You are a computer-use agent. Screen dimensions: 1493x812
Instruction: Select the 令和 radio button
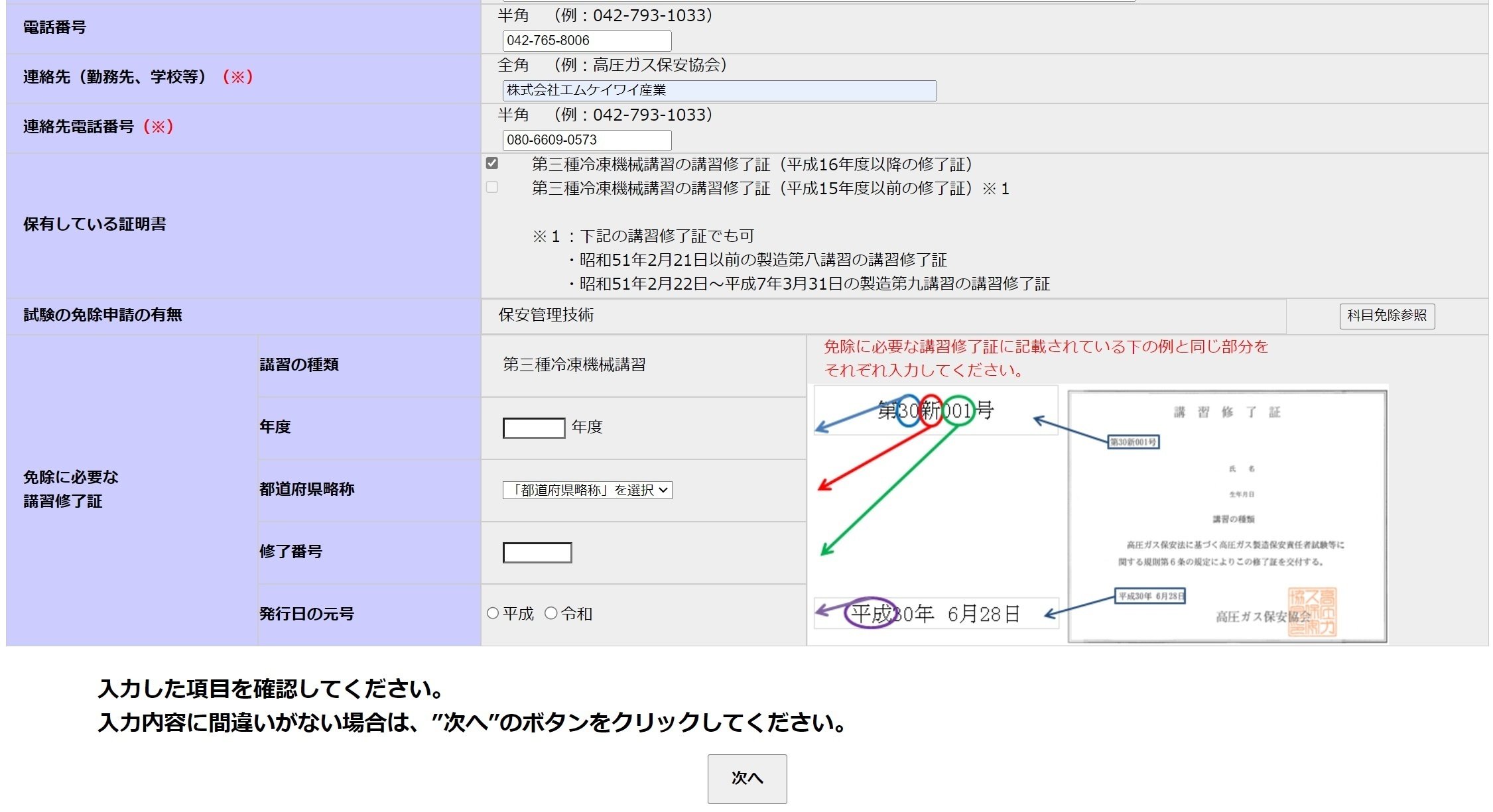[551, 613]
